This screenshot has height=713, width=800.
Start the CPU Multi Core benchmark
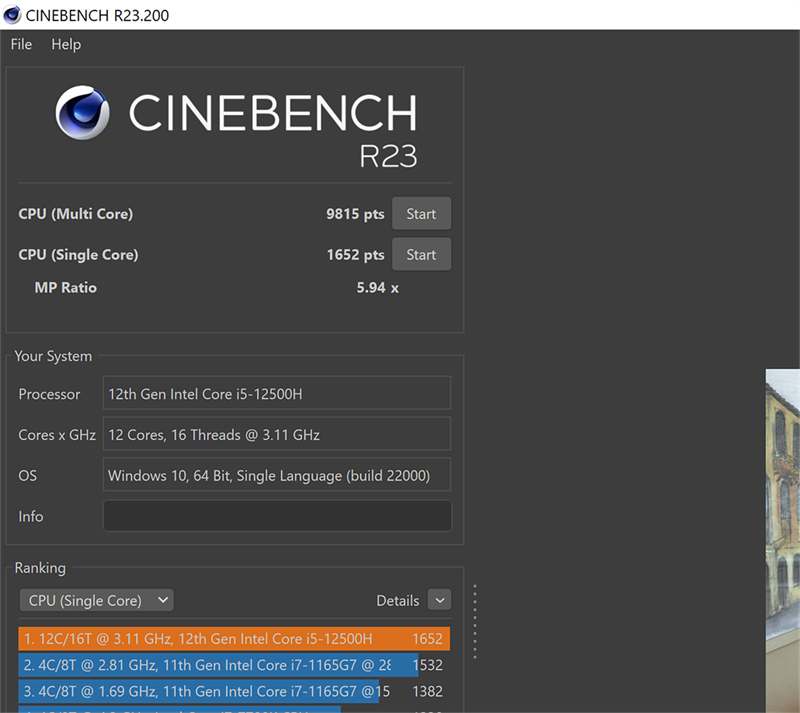(421, 213)
